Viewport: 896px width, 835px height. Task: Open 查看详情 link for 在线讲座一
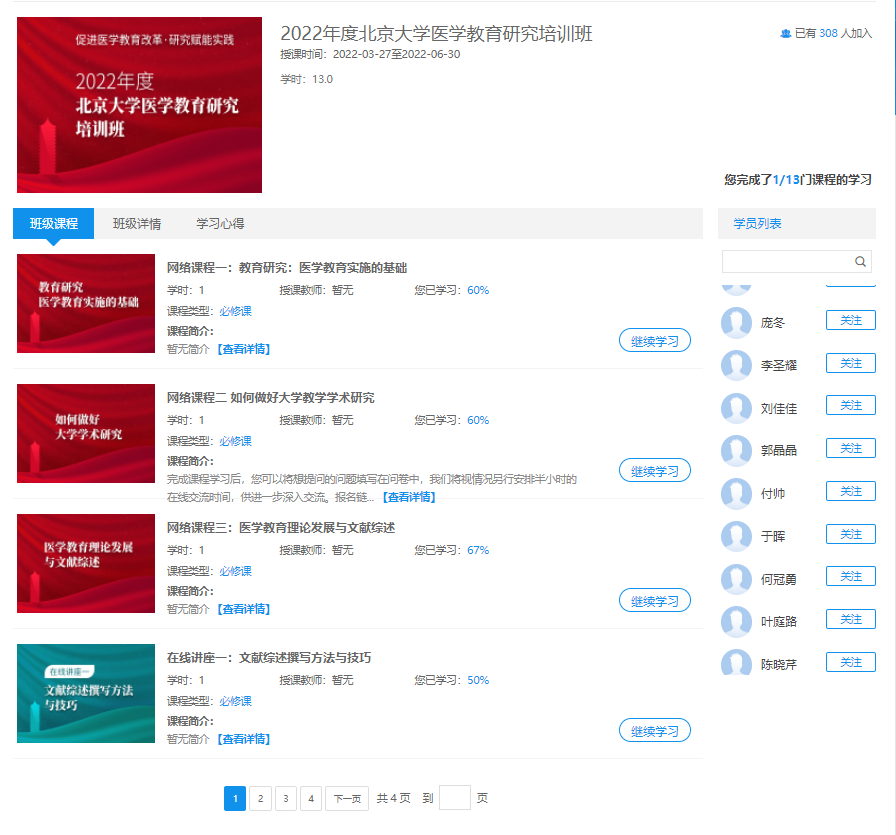[x=244, y=739]
